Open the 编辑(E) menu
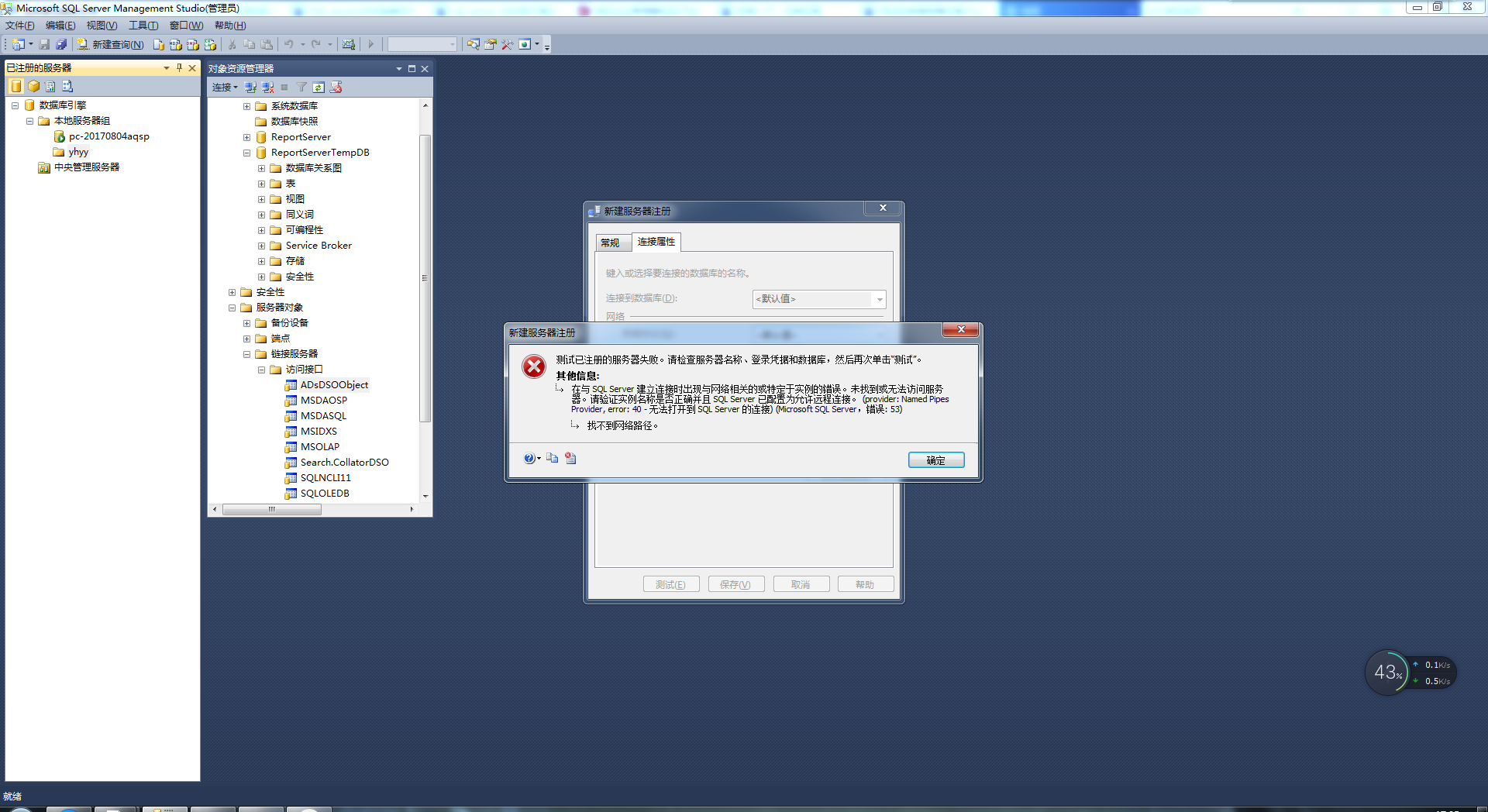Image resolution: width=1488 pixels, height=812 pixels. (60, 26)
